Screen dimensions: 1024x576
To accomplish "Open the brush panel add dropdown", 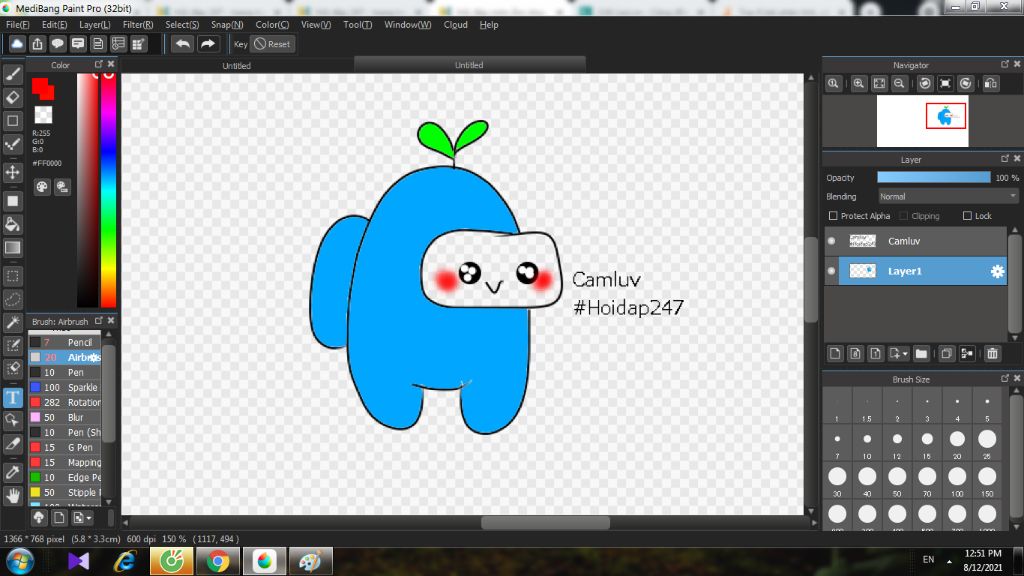I will tap(82, 518).
